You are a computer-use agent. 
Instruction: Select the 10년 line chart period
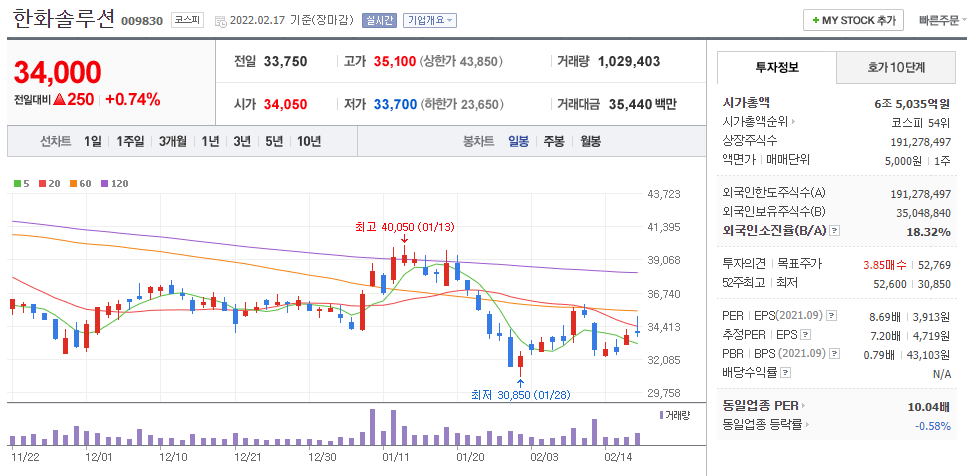(309, 141)
